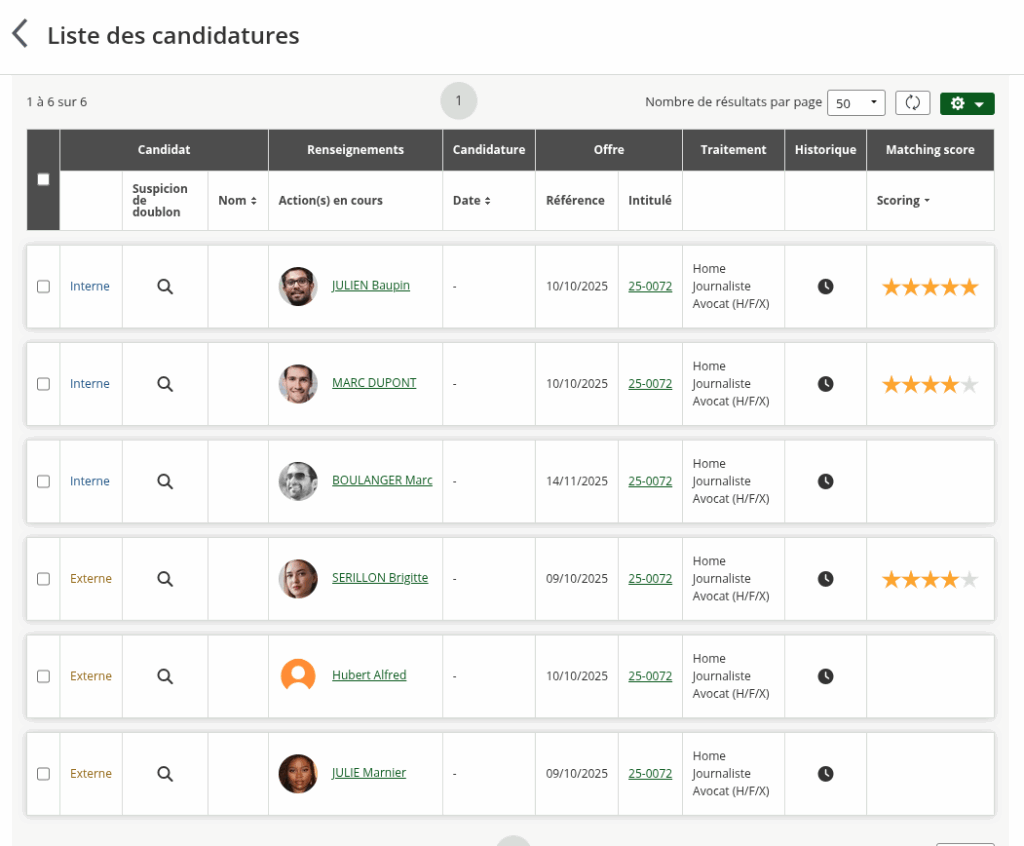The image size is (1024, 846).
Task: Open MARC DUPONT candidate profile link
Action: pos(374,383)
